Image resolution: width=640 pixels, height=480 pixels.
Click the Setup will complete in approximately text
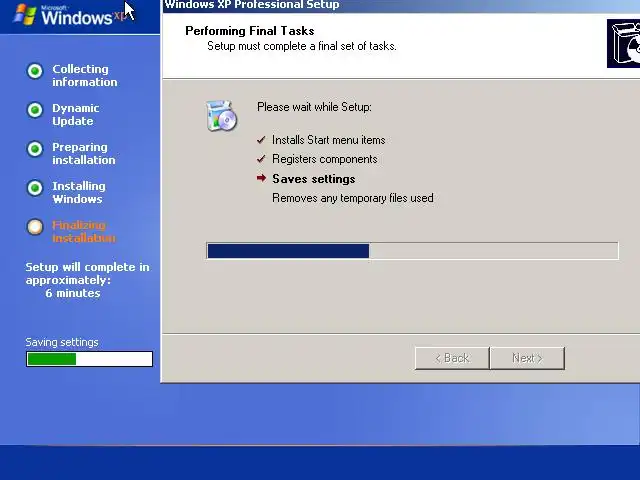87,273
